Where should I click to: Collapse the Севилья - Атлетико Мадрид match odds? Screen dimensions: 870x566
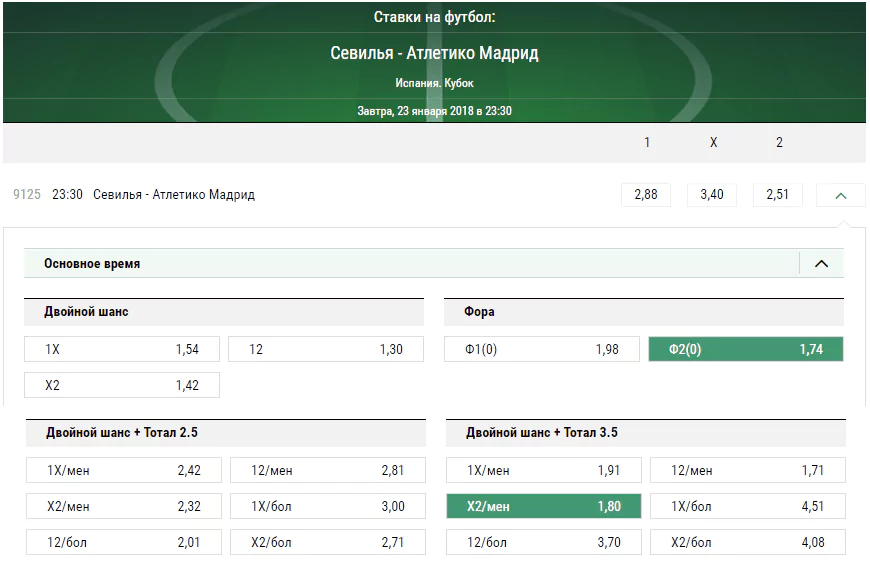coord(840,195)
